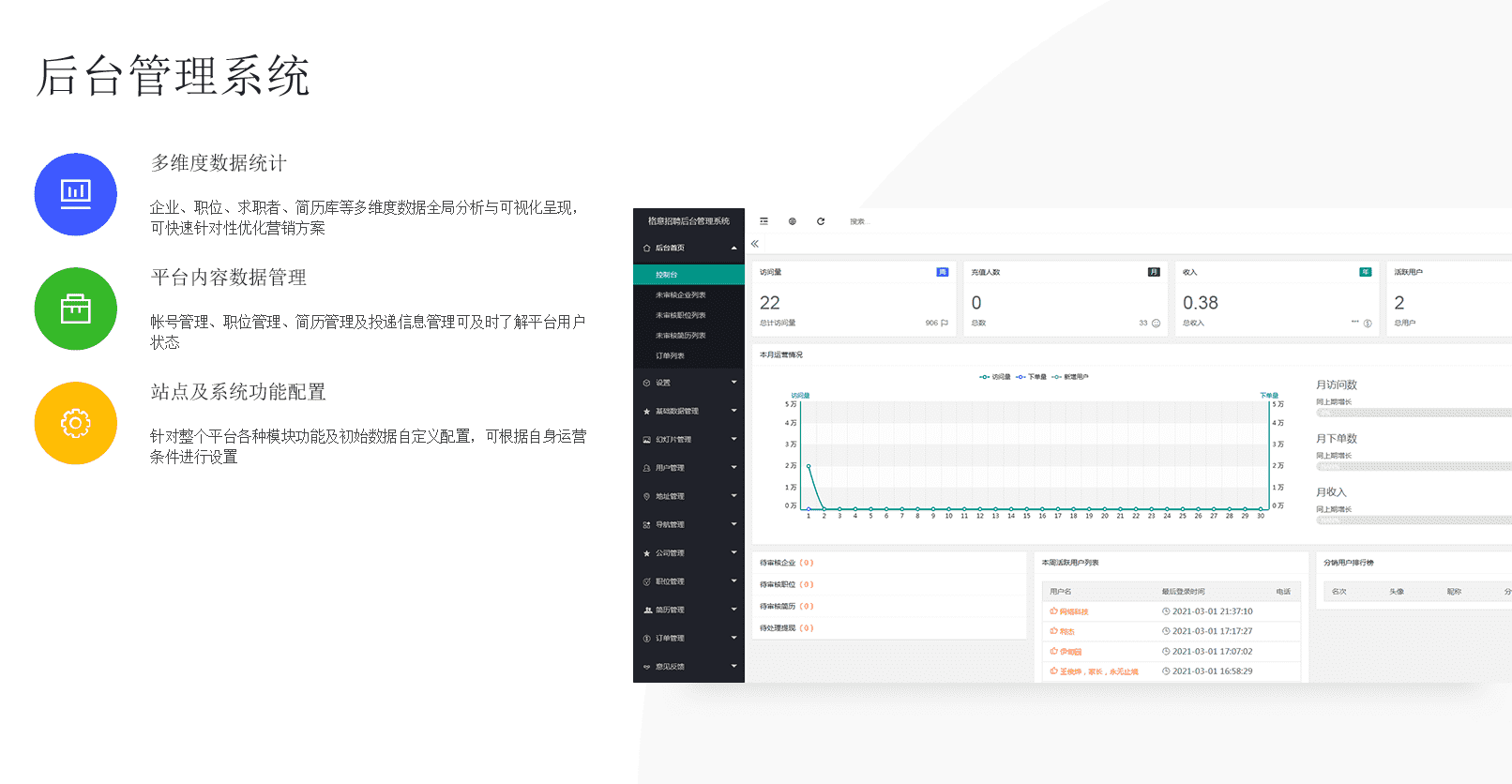Open the first orange user link in active list
Viewport: 1512px width, 784px height.
coord(1069,611)
